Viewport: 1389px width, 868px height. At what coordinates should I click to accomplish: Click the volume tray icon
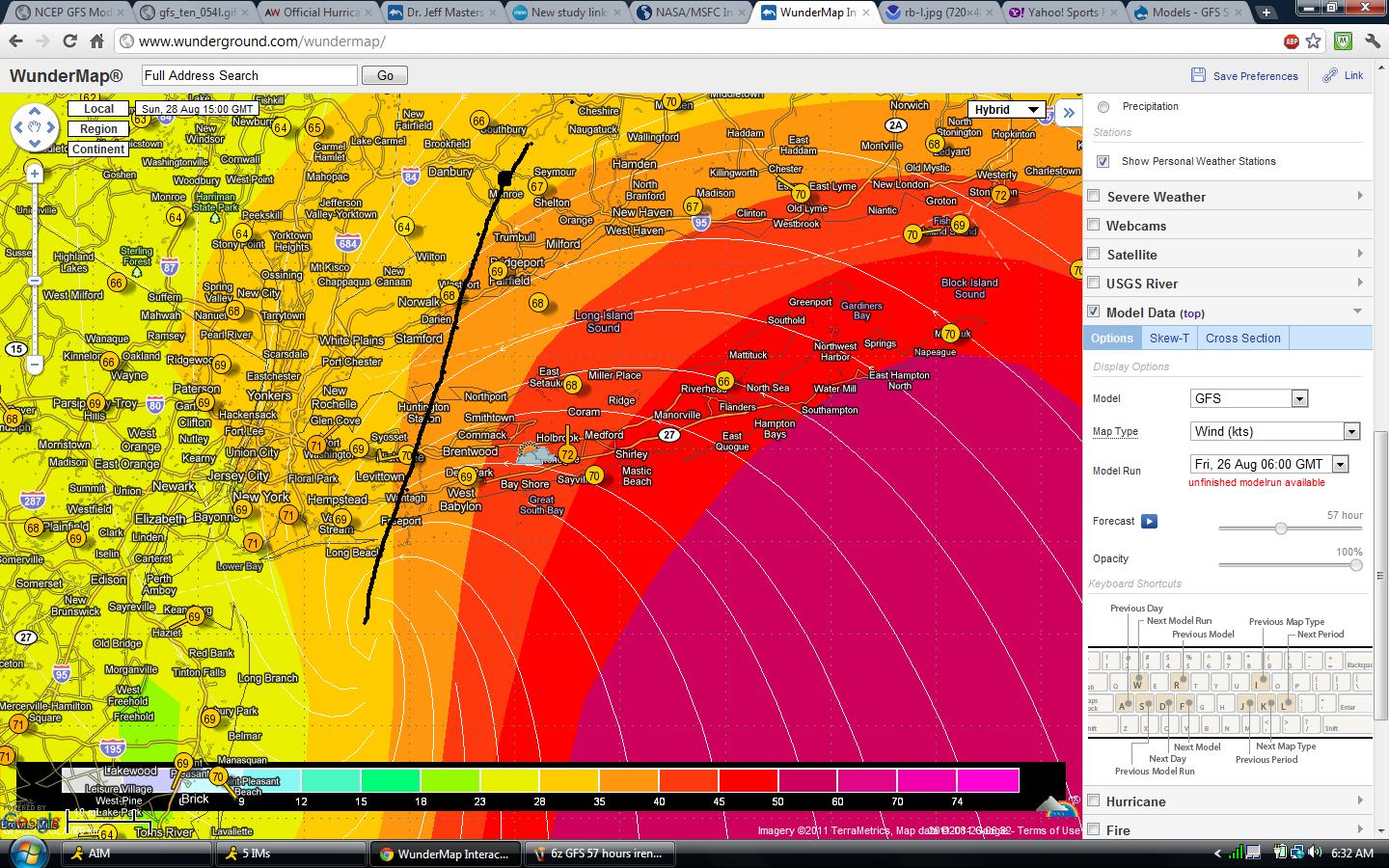point(1317,853)
